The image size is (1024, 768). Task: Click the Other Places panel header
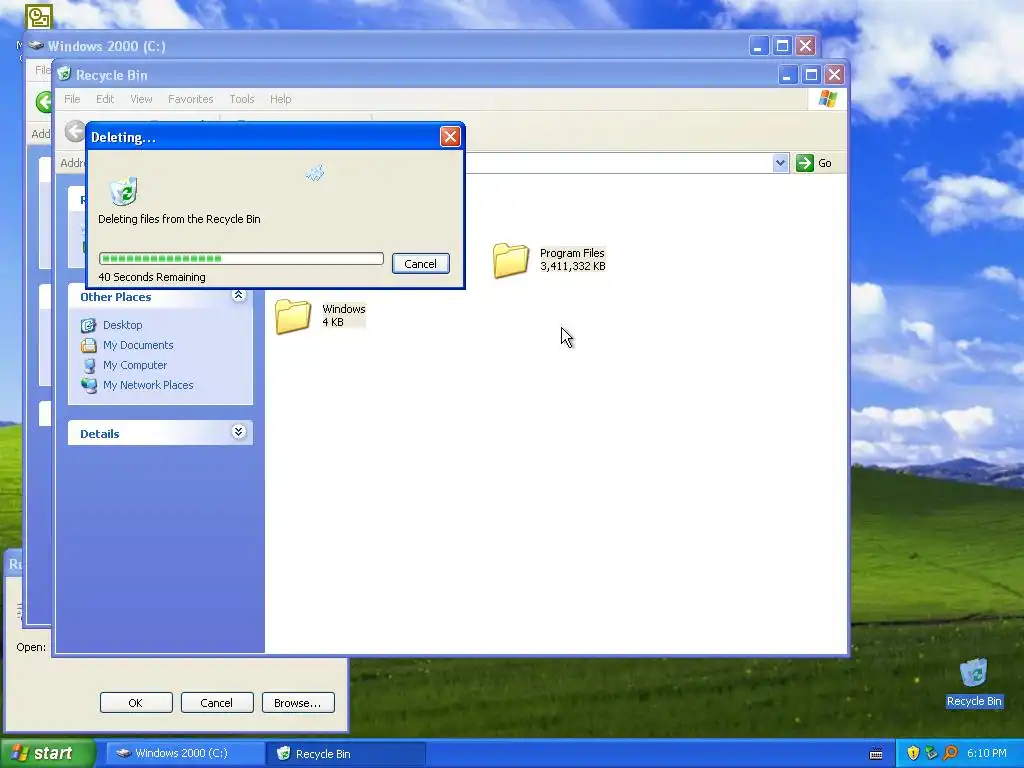click(160, 296)
